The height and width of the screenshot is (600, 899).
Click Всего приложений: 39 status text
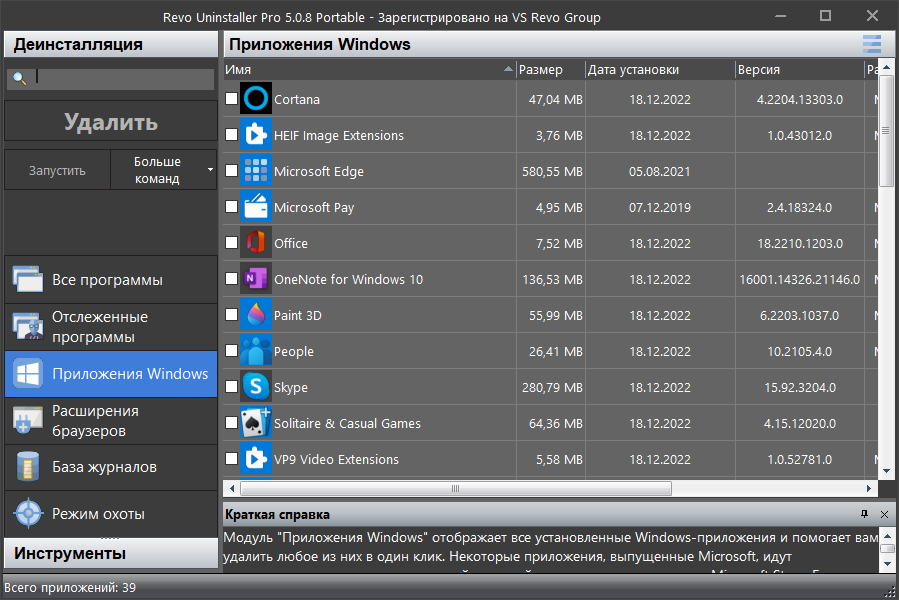pos(70,587)
